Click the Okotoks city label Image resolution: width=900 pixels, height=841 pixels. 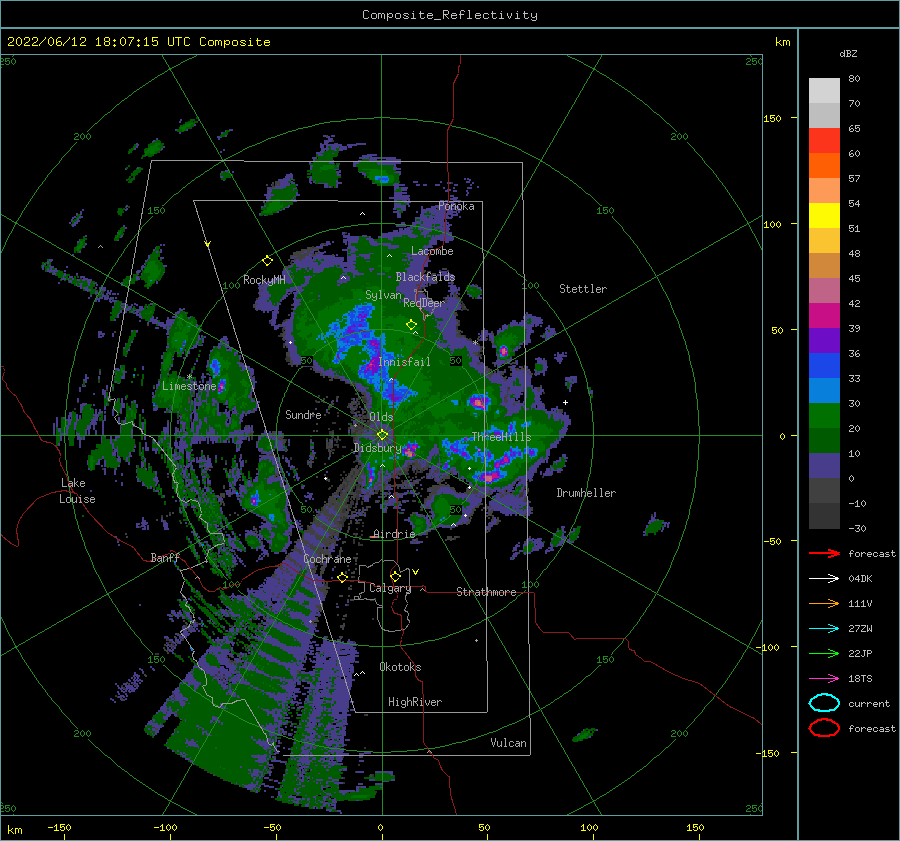400,667
